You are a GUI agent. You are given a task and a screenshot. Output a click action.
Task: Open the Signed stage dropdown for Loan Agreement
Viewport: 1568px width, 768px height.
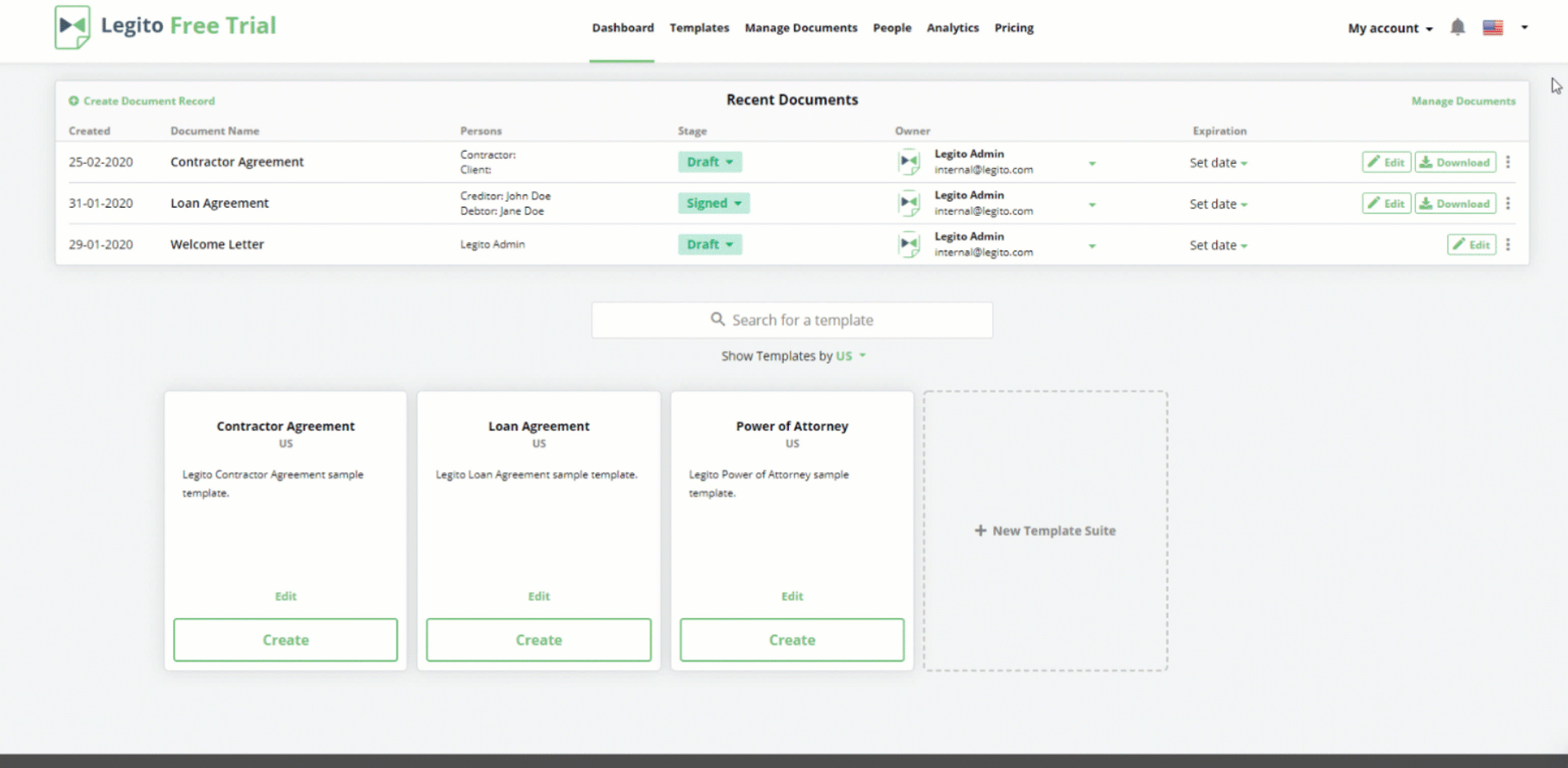[x=713, y=204]
